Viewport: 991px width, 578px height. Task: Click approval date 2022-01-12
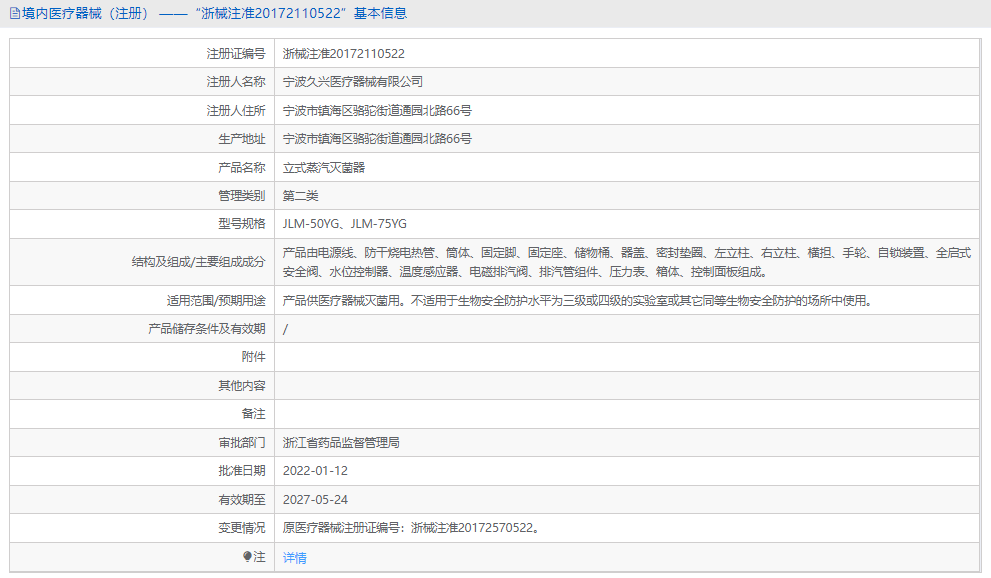(315, 471)
